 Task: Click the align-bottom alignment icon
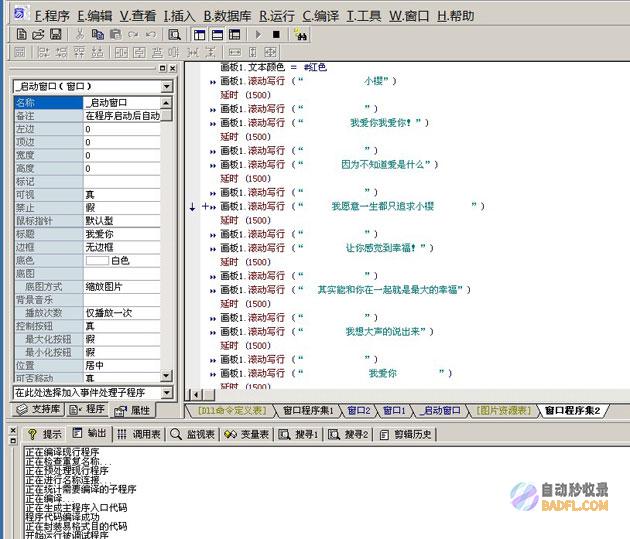click(x=97, y=52)
